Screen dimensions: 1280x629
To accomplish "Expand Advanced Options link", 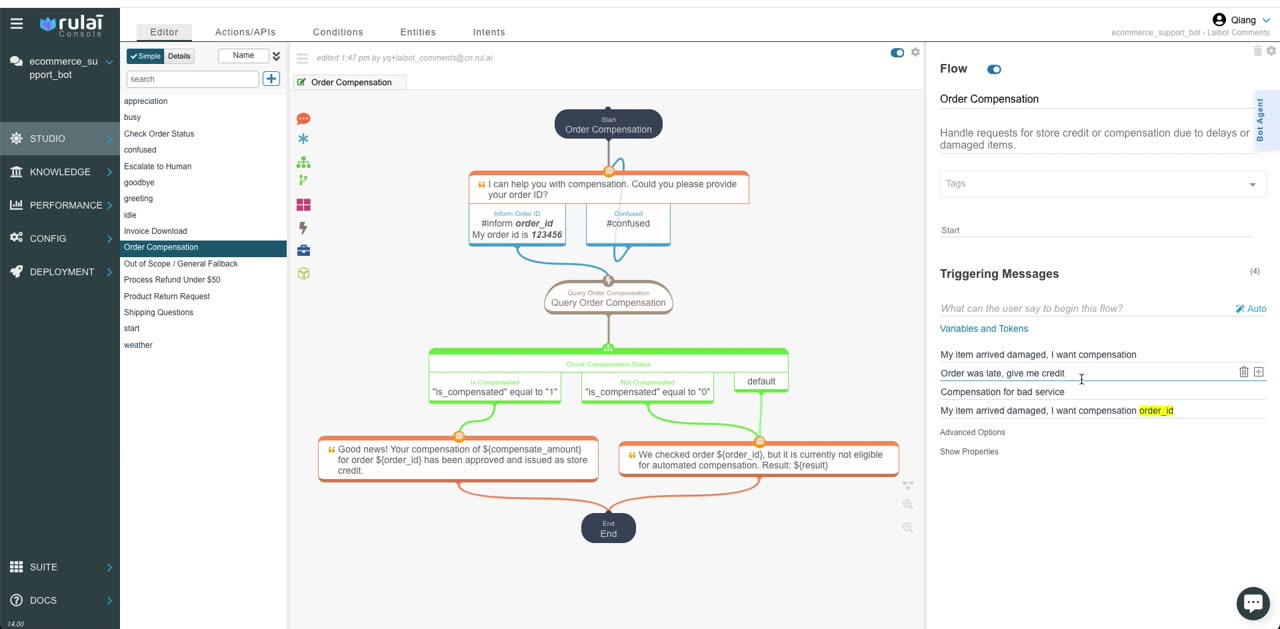I will click(x=972, y=432).
